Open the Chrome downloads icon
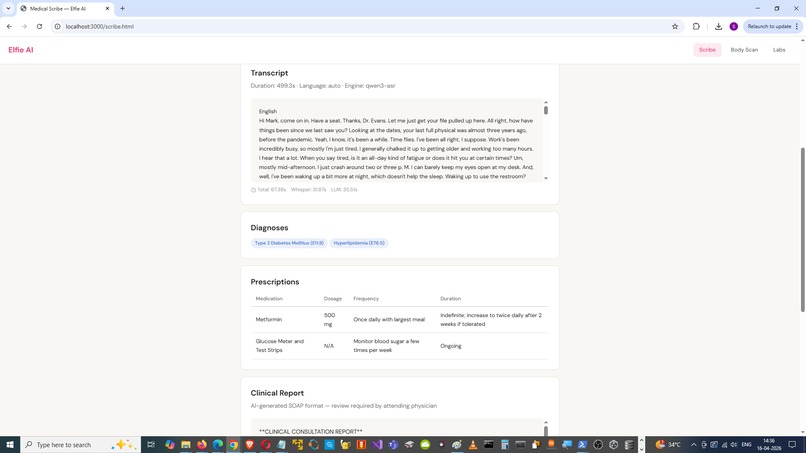806x453 pixels. point(718,26)
